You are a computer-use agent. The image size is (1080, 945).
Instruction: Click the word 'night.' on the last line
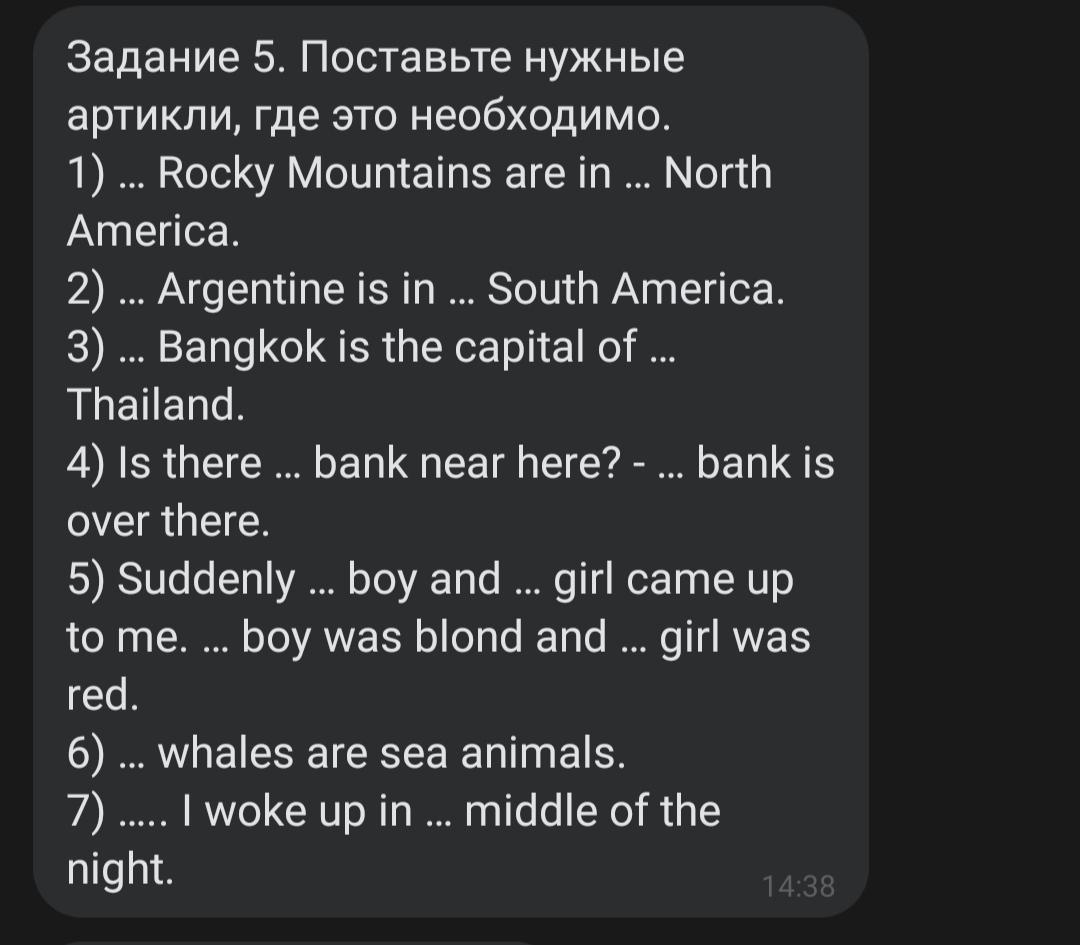pos(120,869)
